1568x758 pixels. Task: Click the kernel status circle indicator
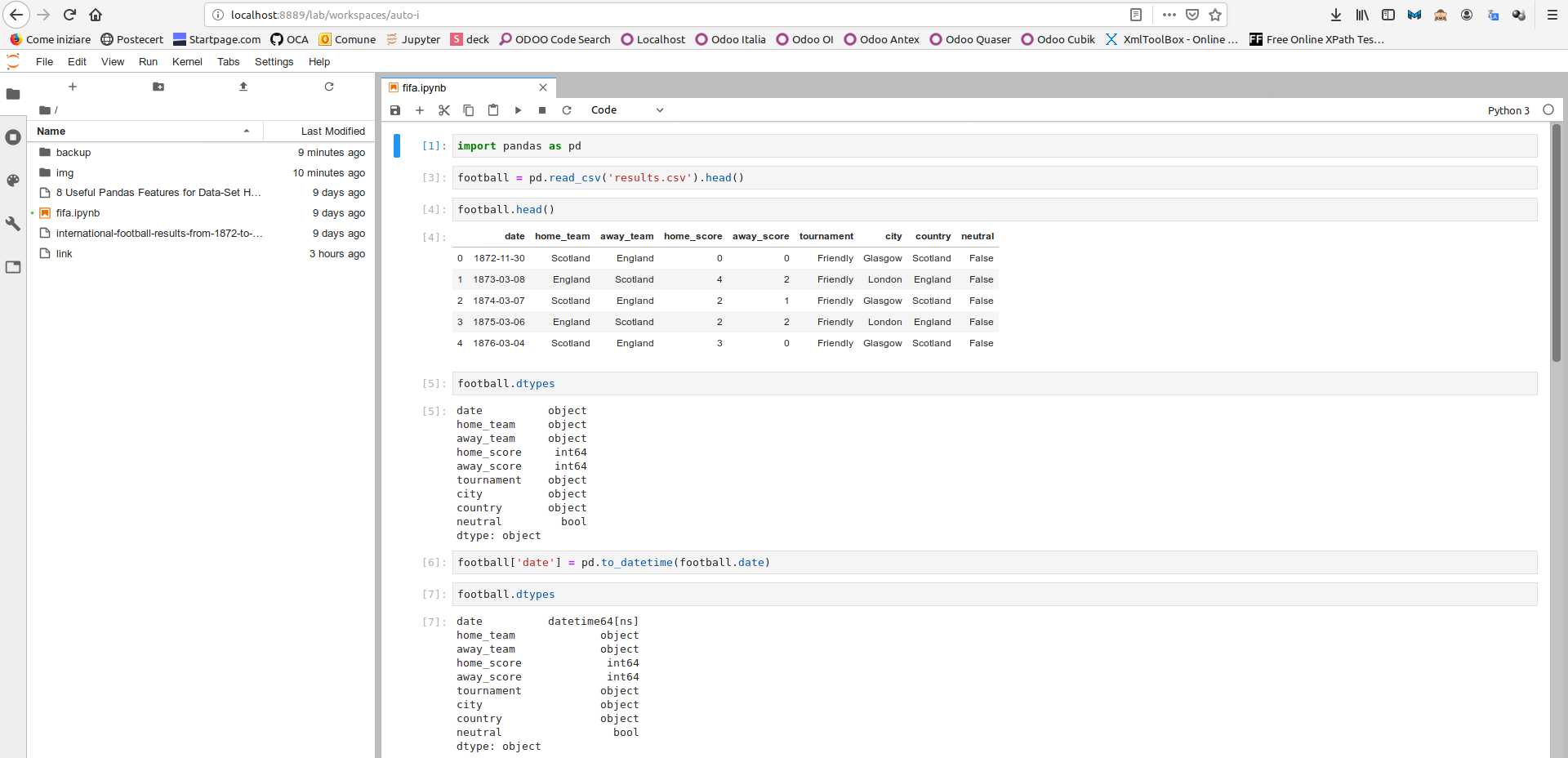click(x=1548, y=109)
